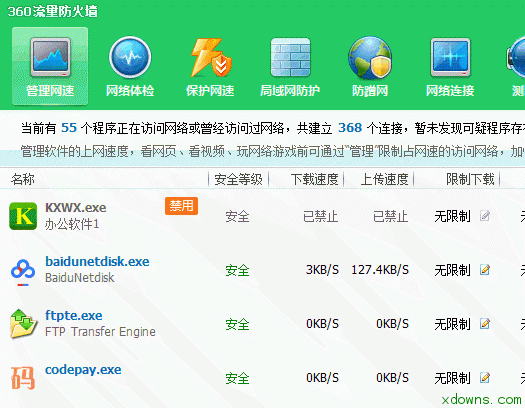
Task: Edit download limit for KXWX.exe
Action: click(485, 216)
